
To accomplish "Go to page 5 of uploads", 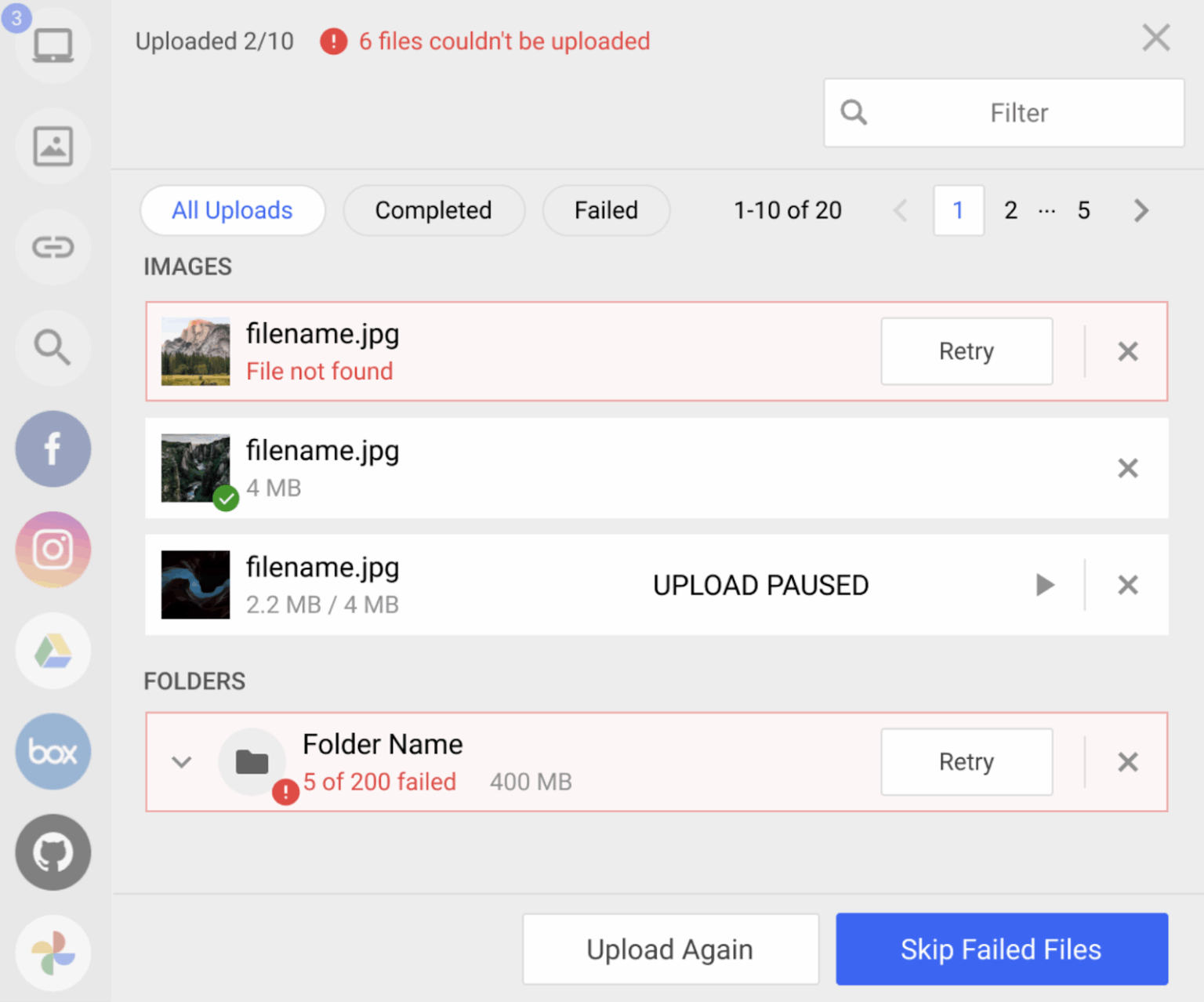I will [x=1083, y=210].
